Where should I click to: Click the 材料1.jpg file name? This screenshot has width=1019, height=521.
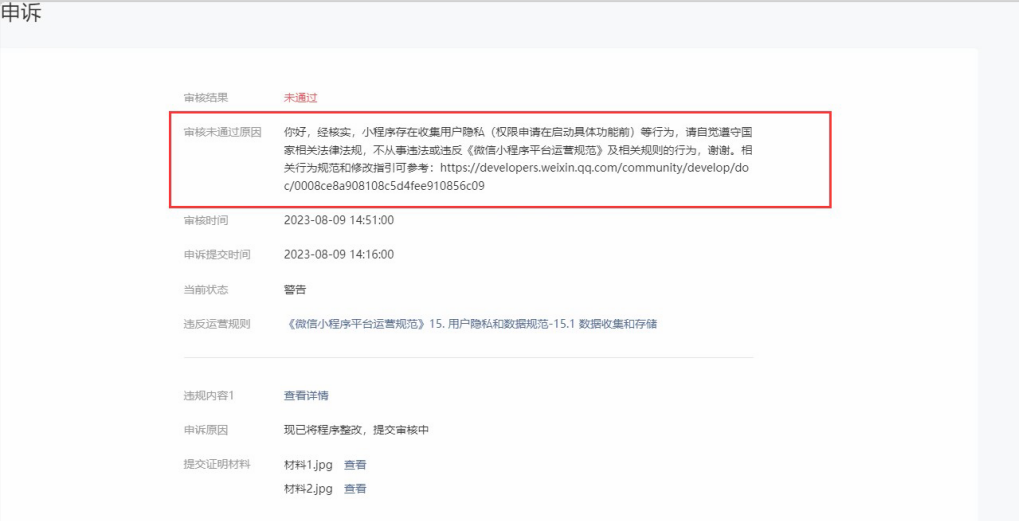pyautogui.click(x=309, y=465)
